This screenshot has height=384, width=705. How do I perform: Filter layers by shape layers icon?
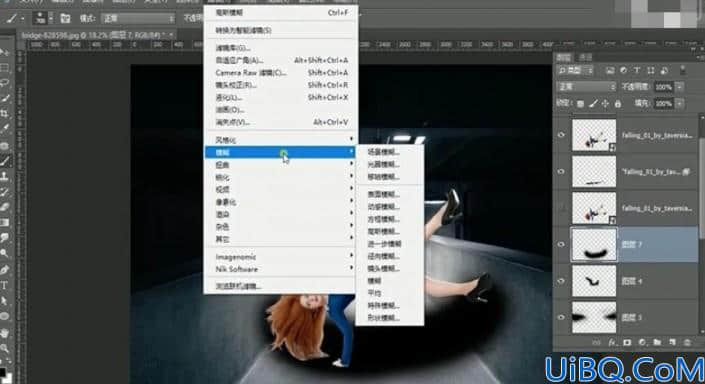pyautogui.click(x=651, y=70)
